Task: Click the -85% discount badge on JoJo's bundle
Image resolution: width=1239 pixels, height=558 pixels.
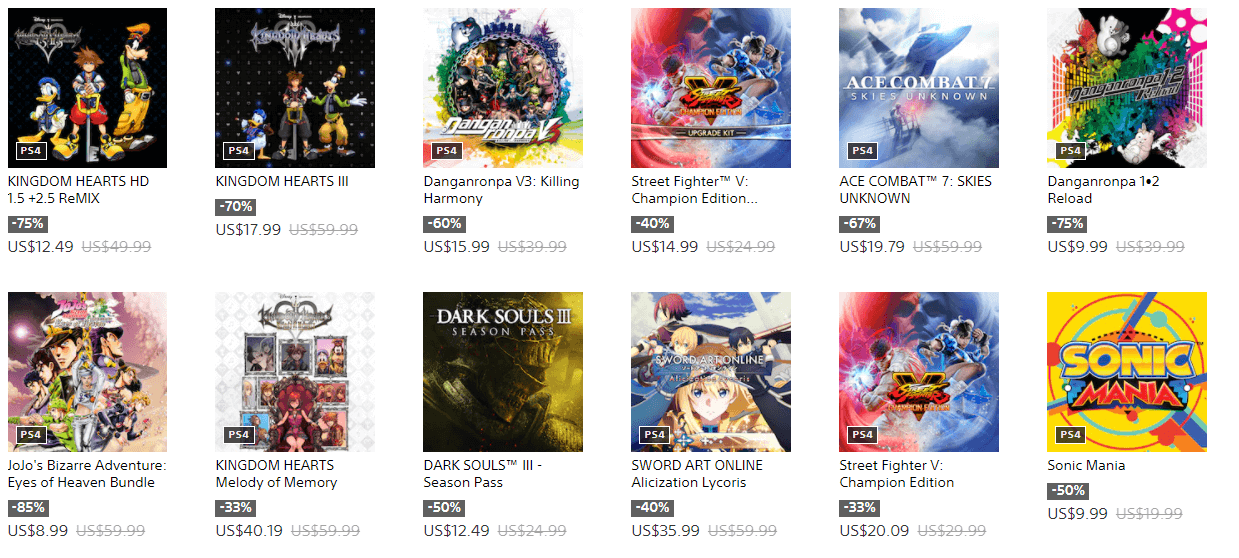Action: 27,508
